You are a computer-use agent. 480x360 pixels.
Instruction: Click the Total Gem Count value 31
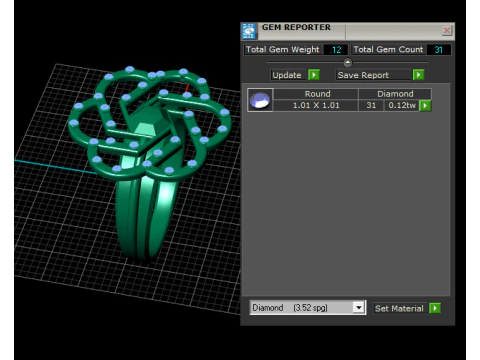pyautogui.click(x=439, y=50)
